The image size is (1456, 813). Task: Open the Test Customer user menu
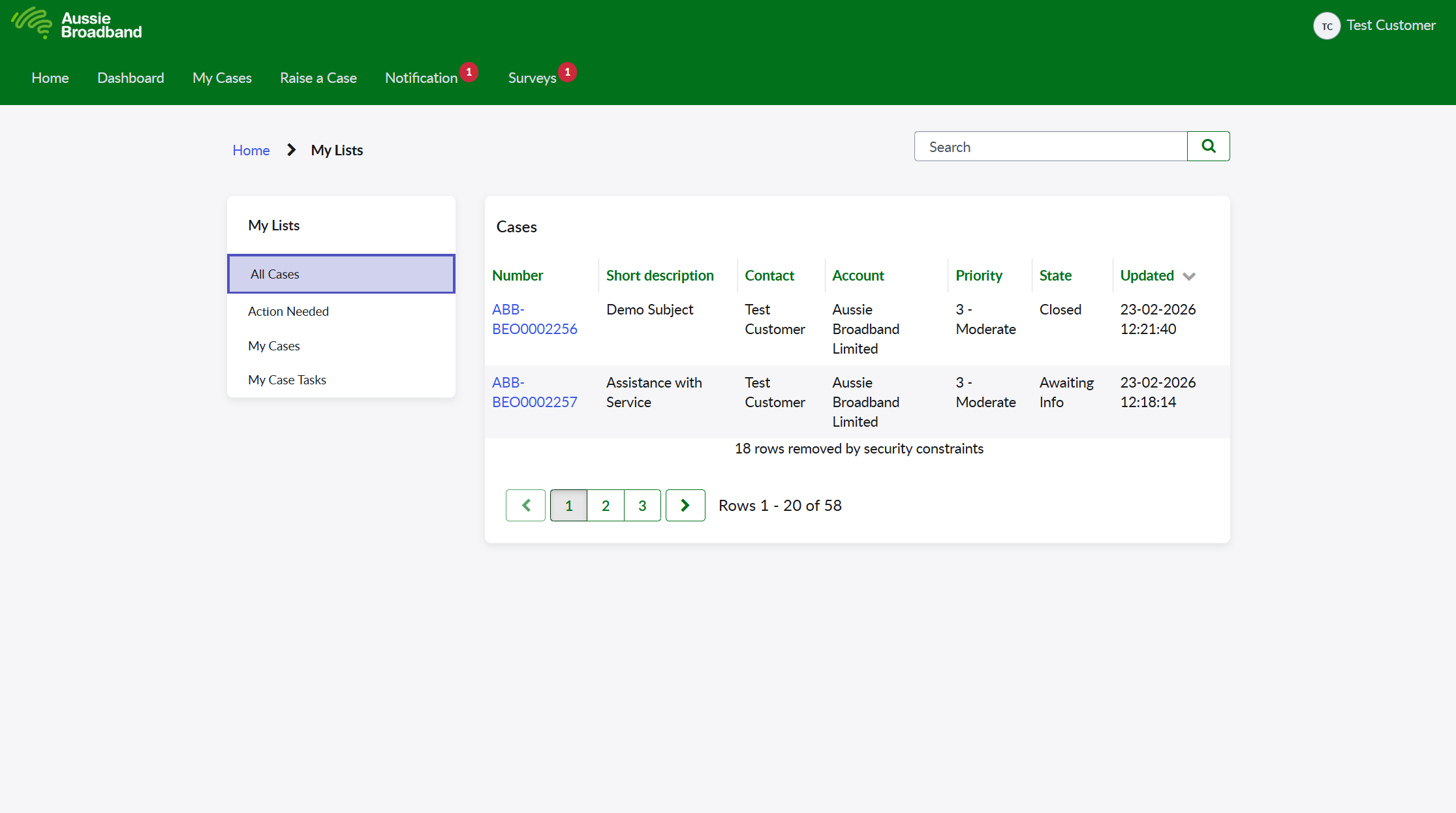(x=1391, y=25)
